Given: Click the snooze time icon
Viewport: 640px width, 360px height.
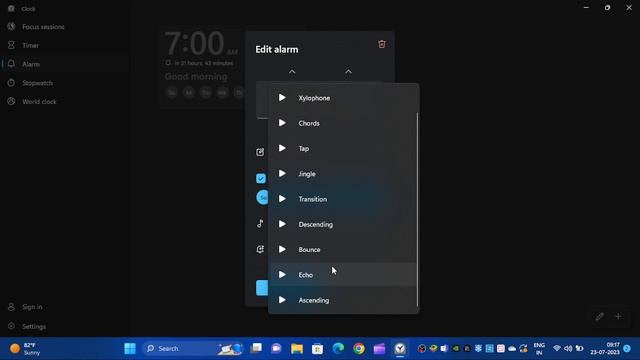Looking at the screenshot, I should [260, 249].
